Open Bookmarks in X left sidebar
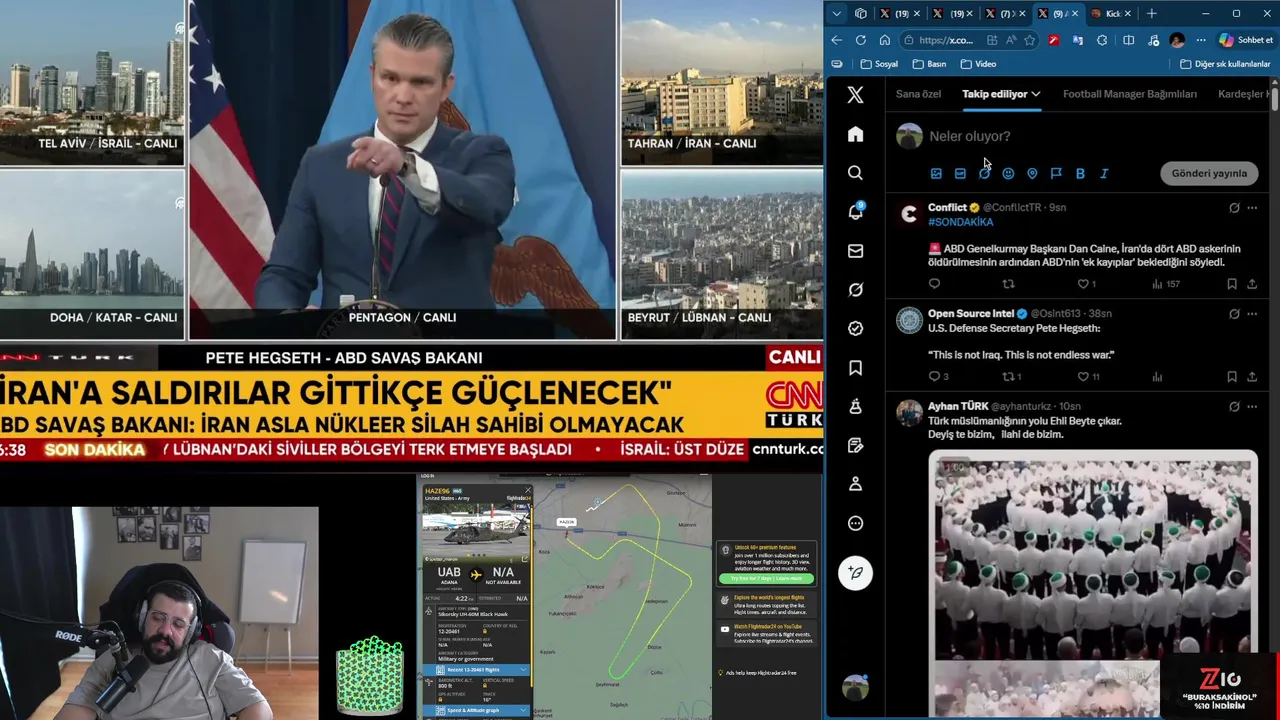Screen dimensions: 1280x720 pyautogui.click(x=855, y=368)
